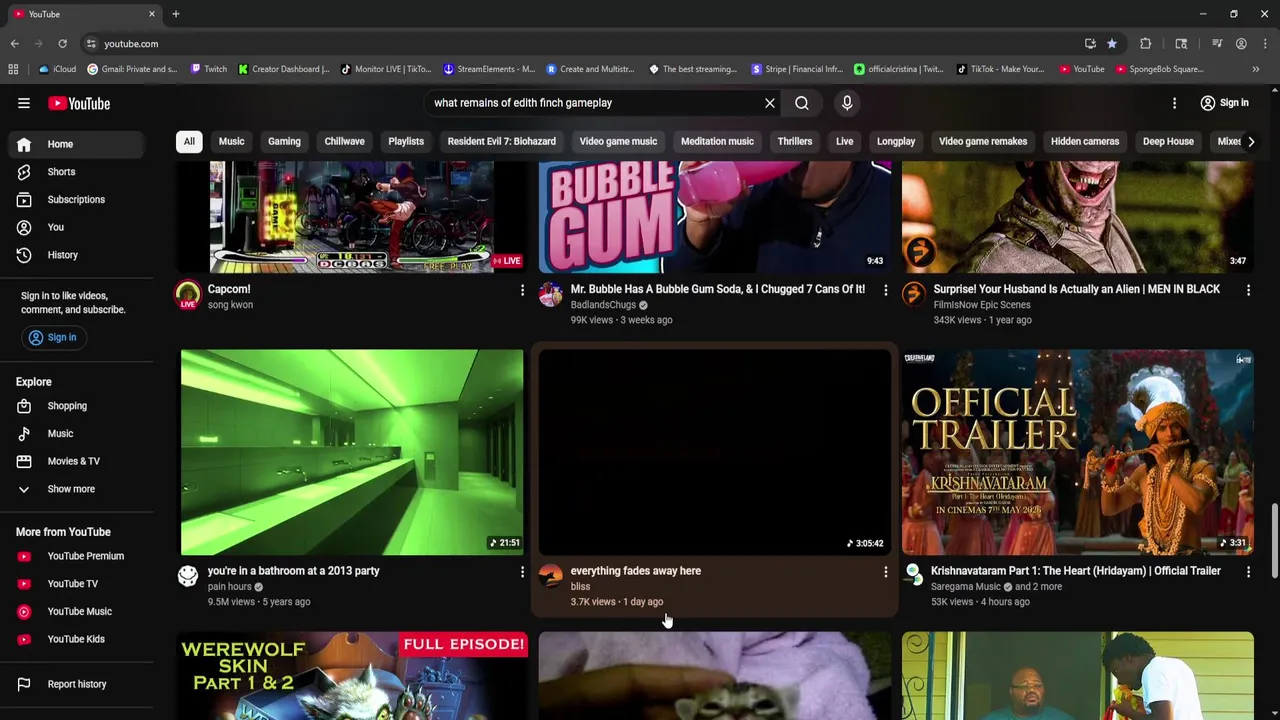Show hidden bookmarks overflow chevron
Screen dimensions: 1280x720
[x=1256, y=69]
